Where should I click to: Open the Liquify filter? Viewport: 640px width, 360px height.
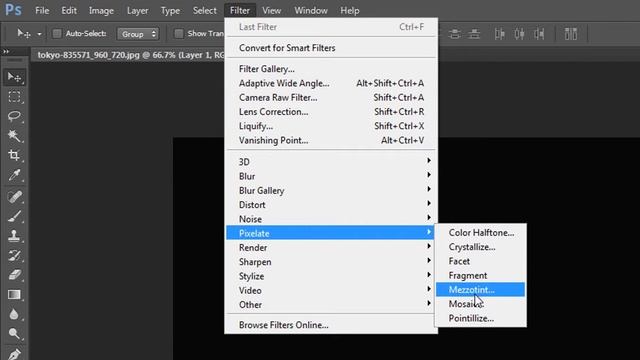[x=331, y=126]
